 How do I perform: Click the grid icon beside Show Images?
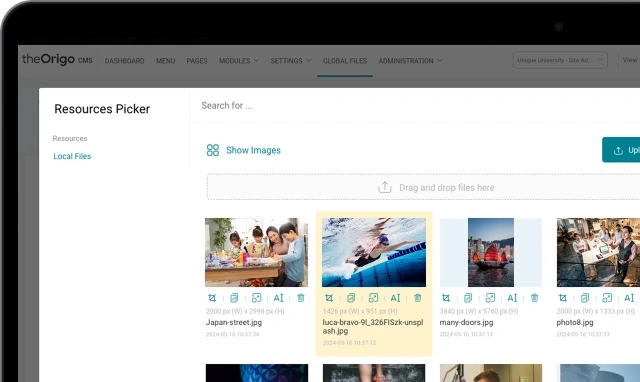(213, 150)
